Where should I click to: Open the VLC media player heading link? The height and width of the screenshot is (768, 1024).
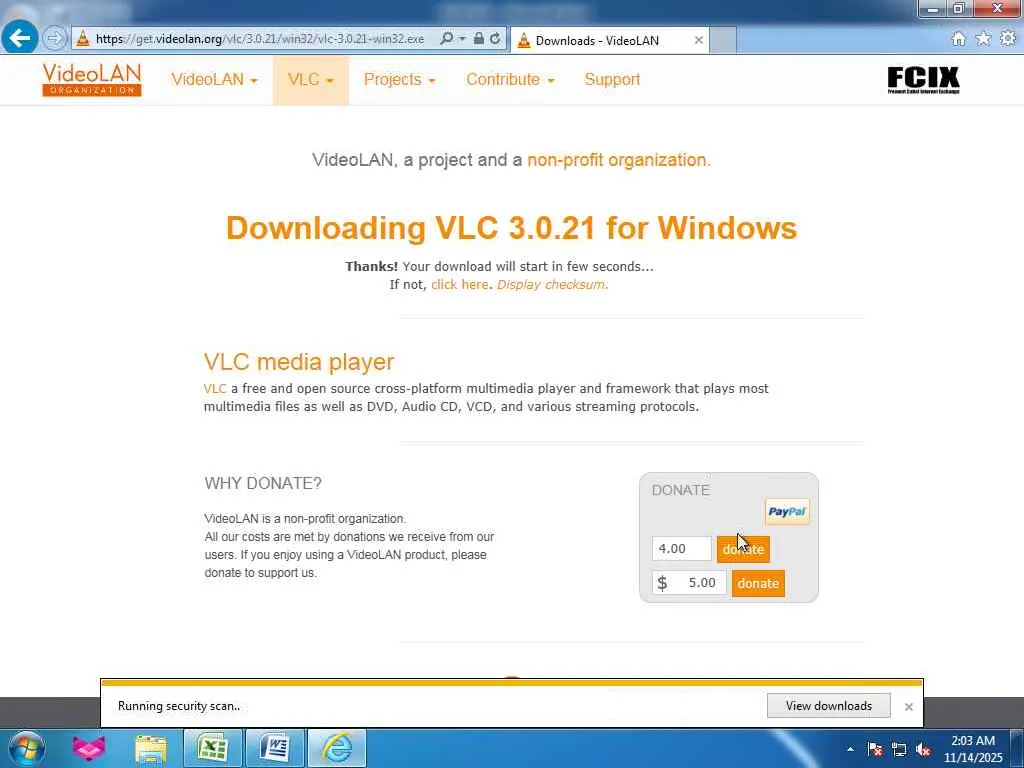pyautogui.click(x=299, y=362)
